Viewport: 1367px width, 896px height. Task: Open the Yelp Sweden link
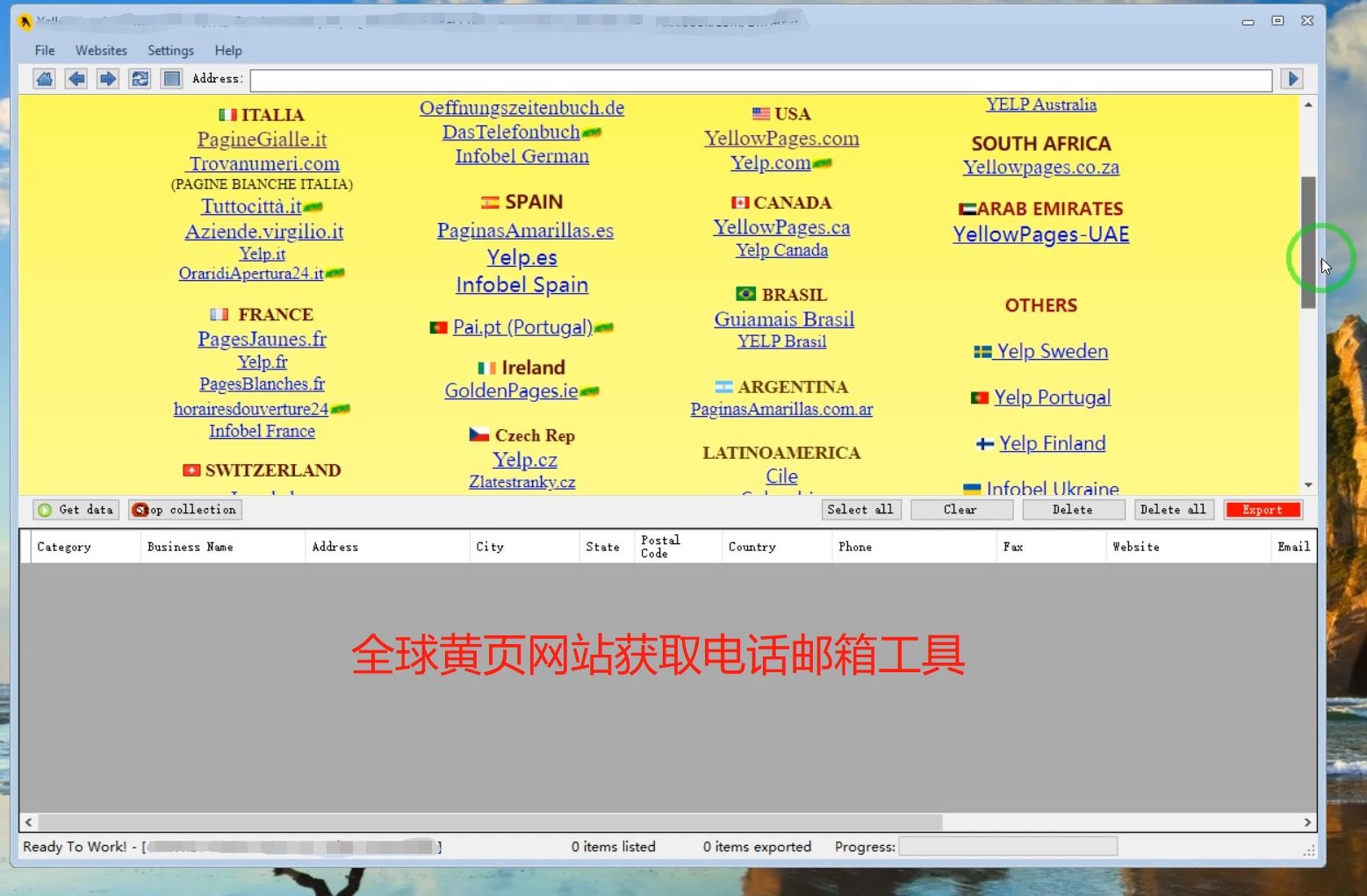pos(1051,351)
